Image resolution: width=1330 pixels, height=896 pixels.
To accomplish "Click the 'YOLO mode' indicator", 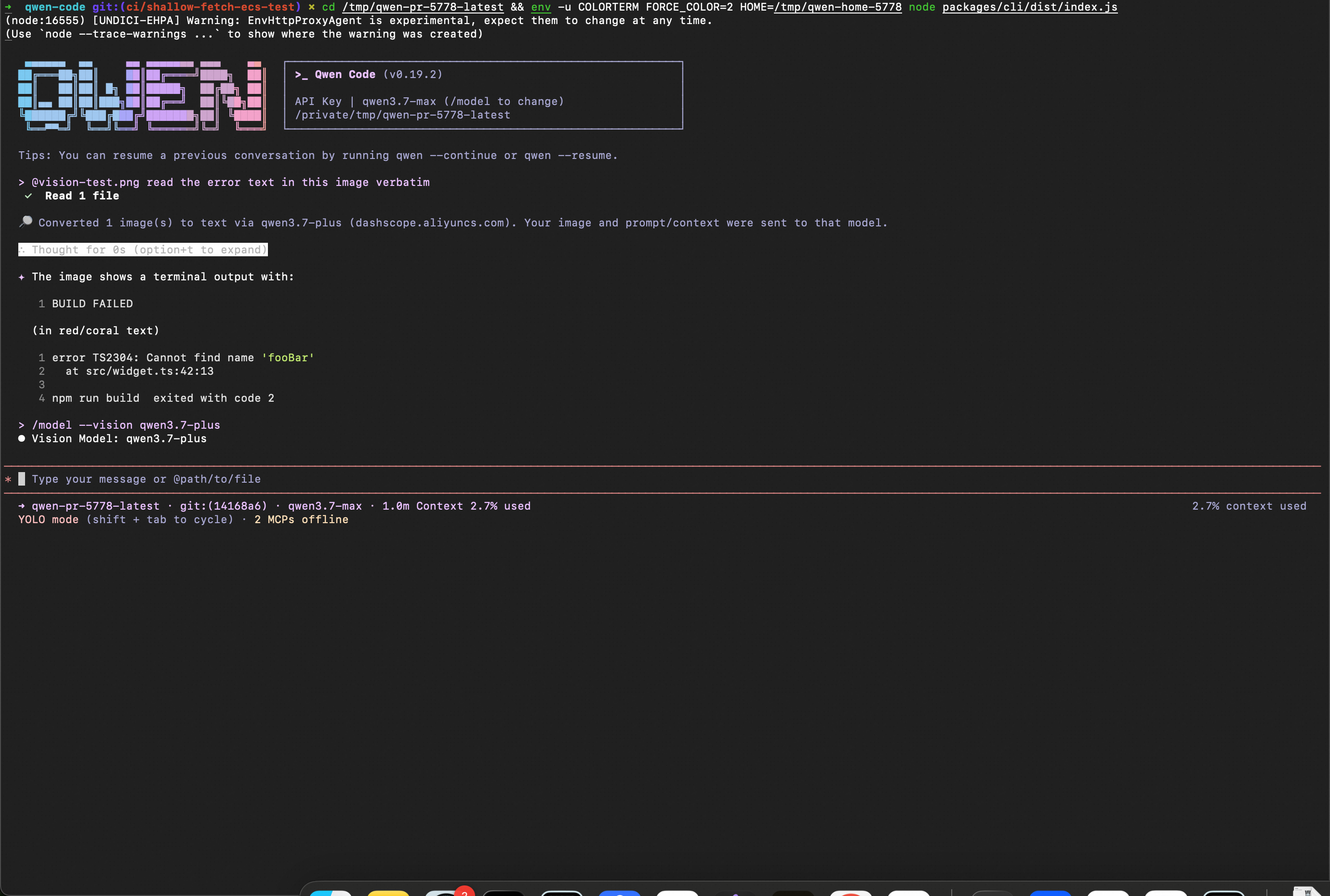I will [x=49, y=519].
